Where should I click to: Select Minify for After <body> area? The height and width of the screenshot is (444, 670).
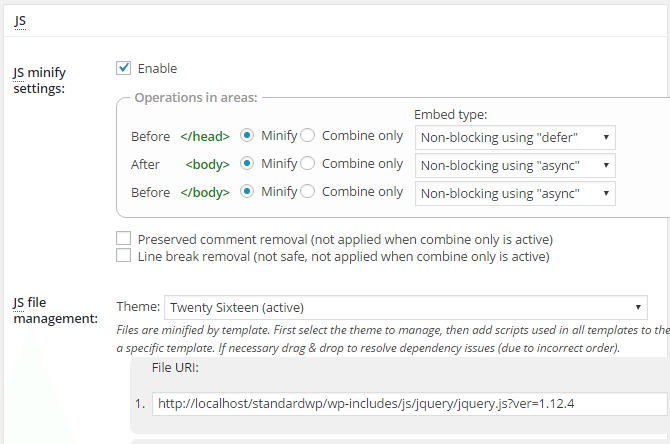pos(247,163)
